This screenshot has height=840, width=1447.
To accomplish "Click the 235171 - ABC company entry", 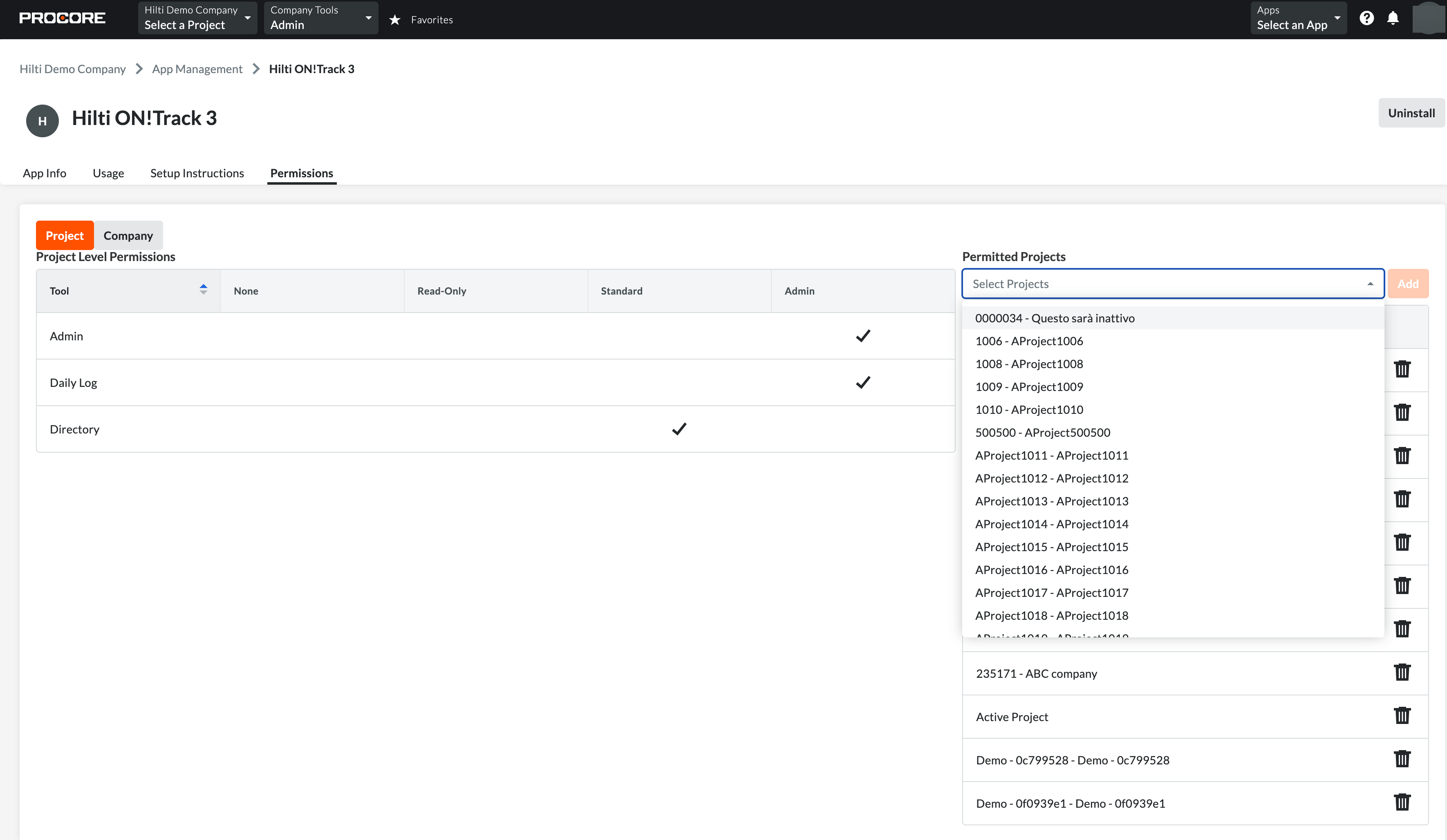I will click(1037, 674).
